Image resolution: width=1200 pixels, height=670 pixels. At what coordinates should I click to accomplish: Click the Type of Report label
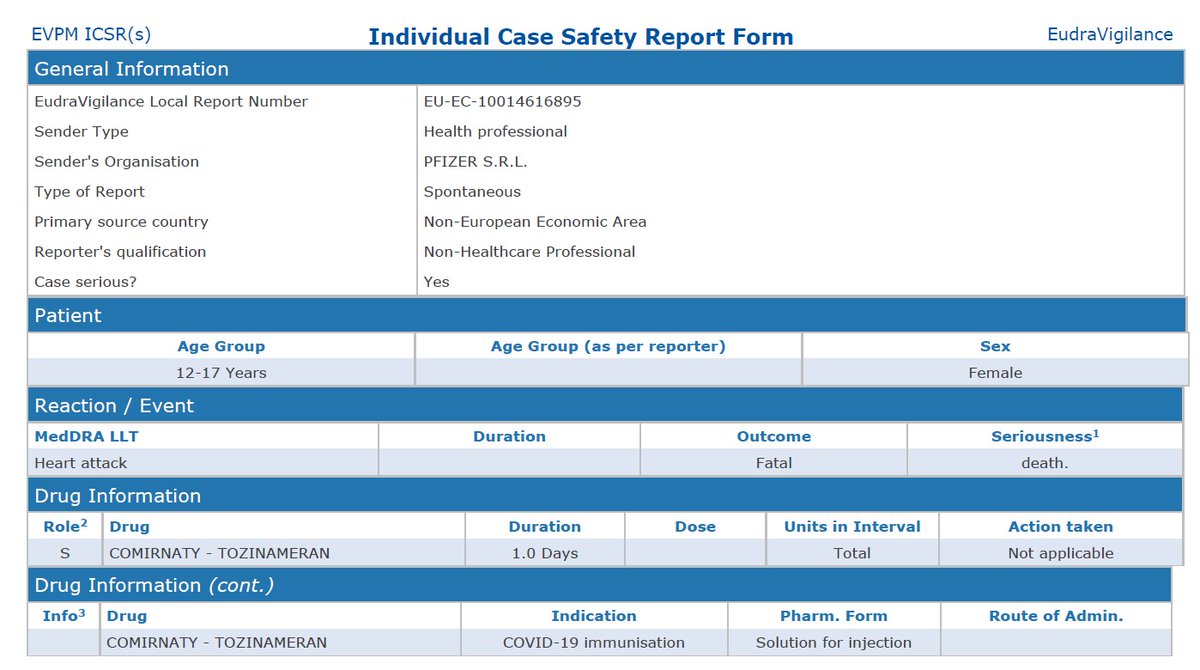(89, 191)
